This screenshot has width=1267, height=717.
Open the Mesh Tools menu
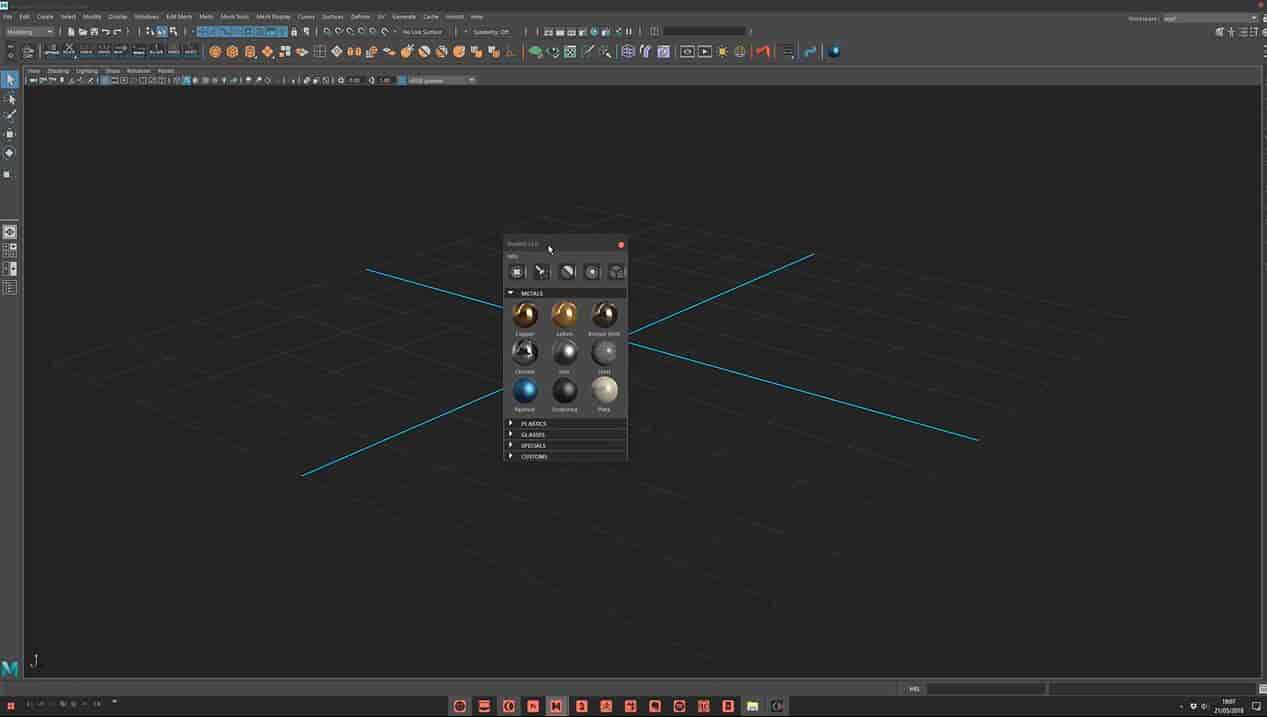tap(233, 16)
